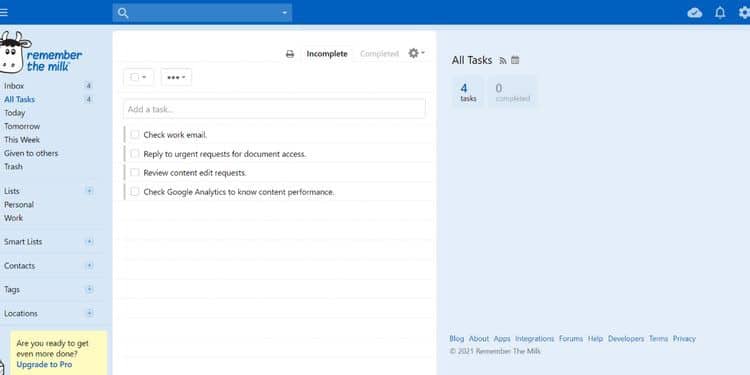
Task: Check the 'Check Google Analytics' task checkbox
Action: [x=135, y=191]
